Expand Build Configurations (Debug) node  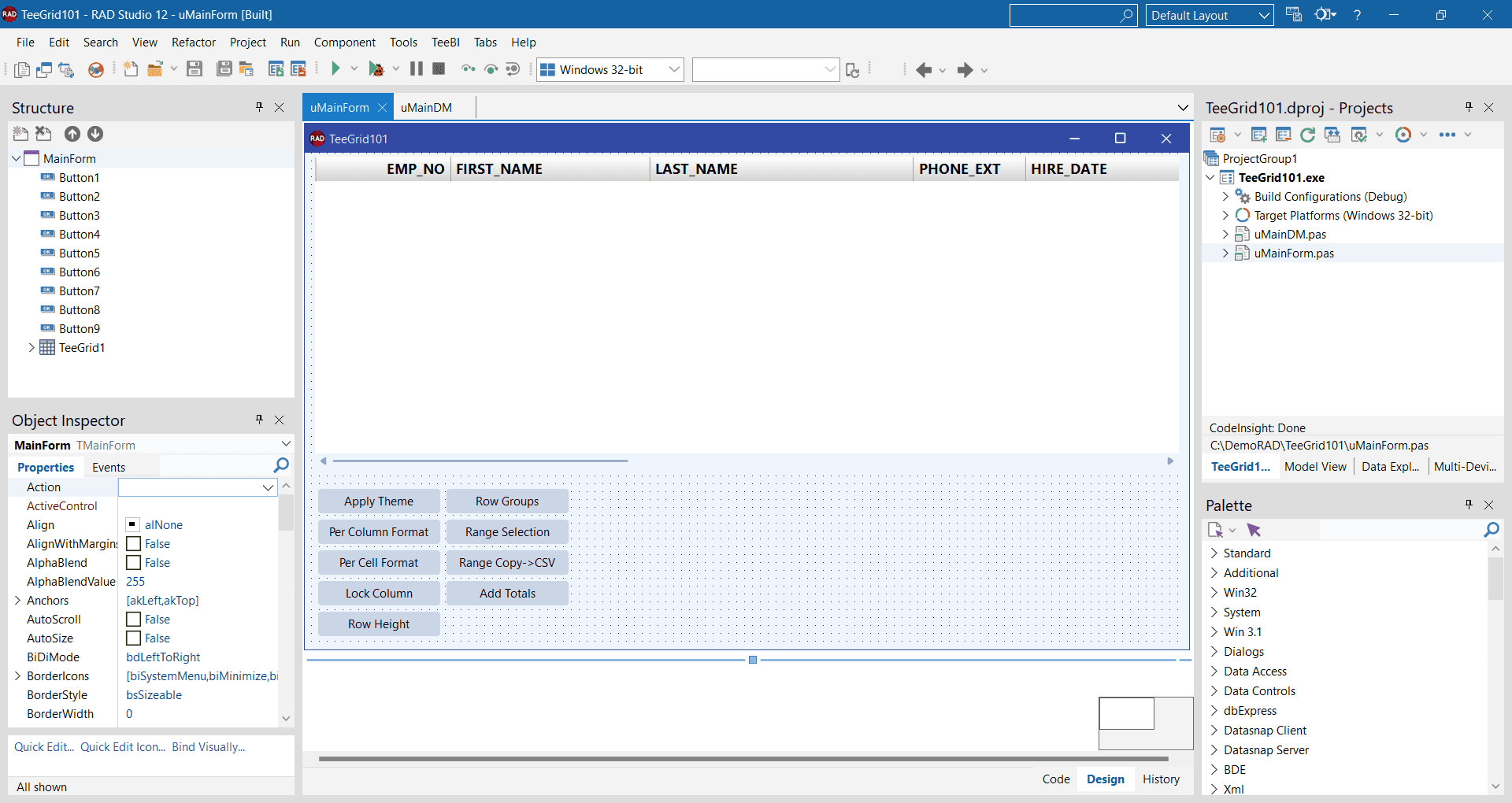point(1225,197)
